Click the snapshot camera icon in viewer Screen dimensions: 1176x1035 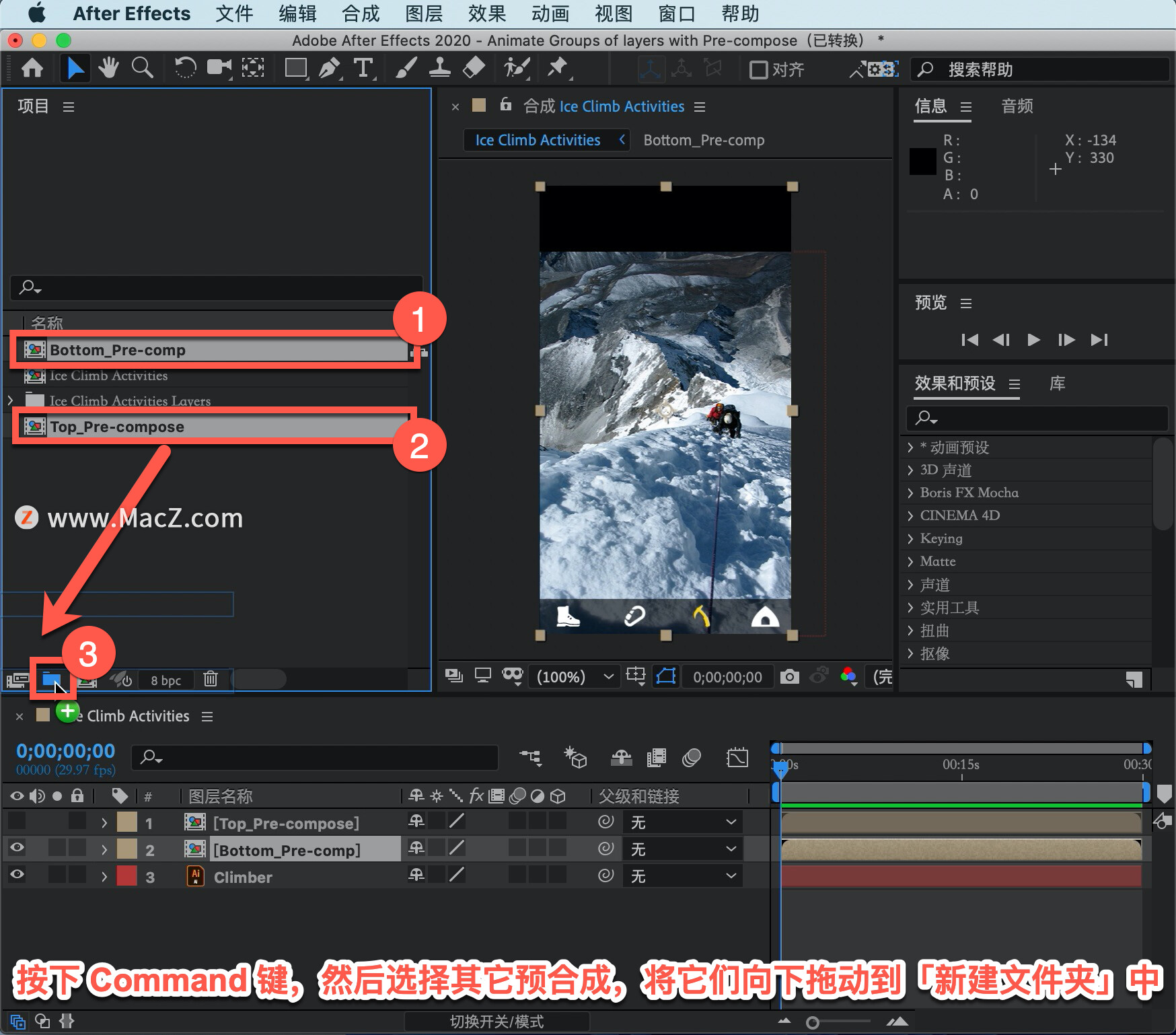click(x=789, y=676)
